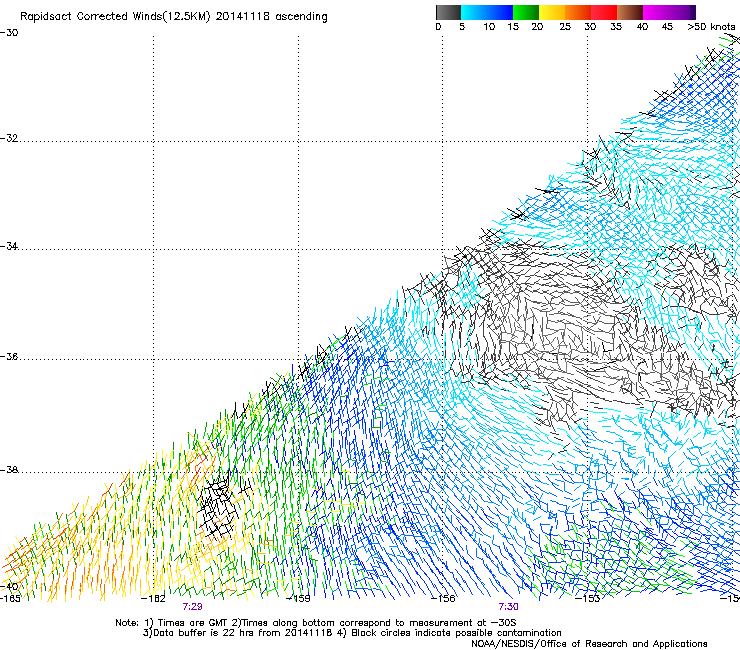This screenshot has height=650, width=740.
Task: Click the '>50 knots' legend label
Action: click(x=711, y=27)
